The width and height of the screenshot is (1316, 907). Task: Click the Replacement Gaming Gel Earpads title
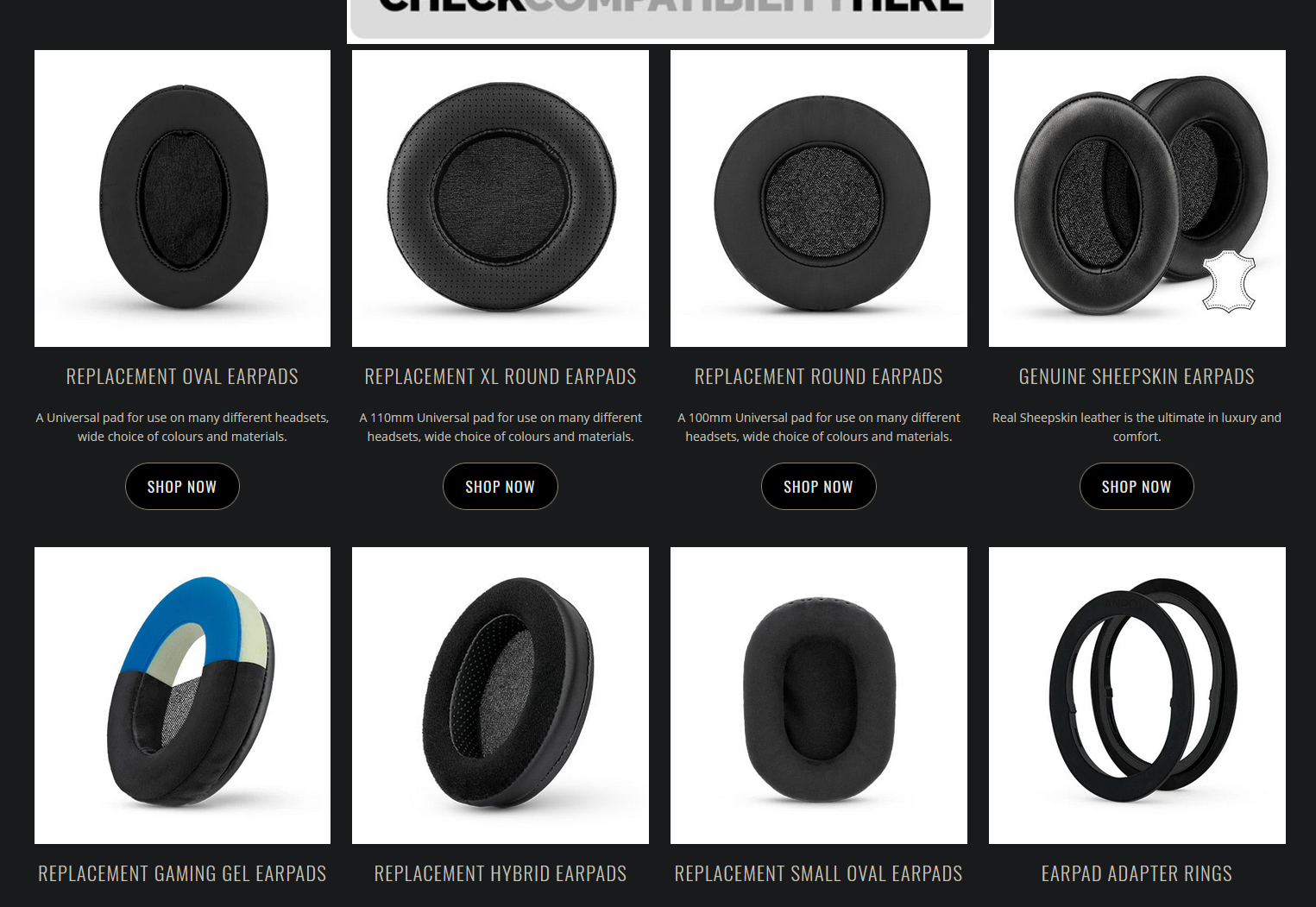tap(182, 873)
